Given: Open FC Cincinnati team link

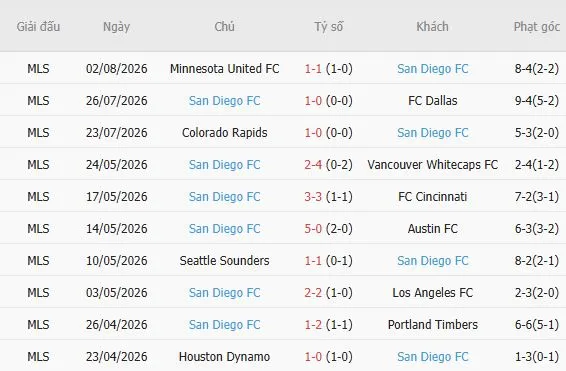Looking at the screenshot, I should (x=432, y=197).
